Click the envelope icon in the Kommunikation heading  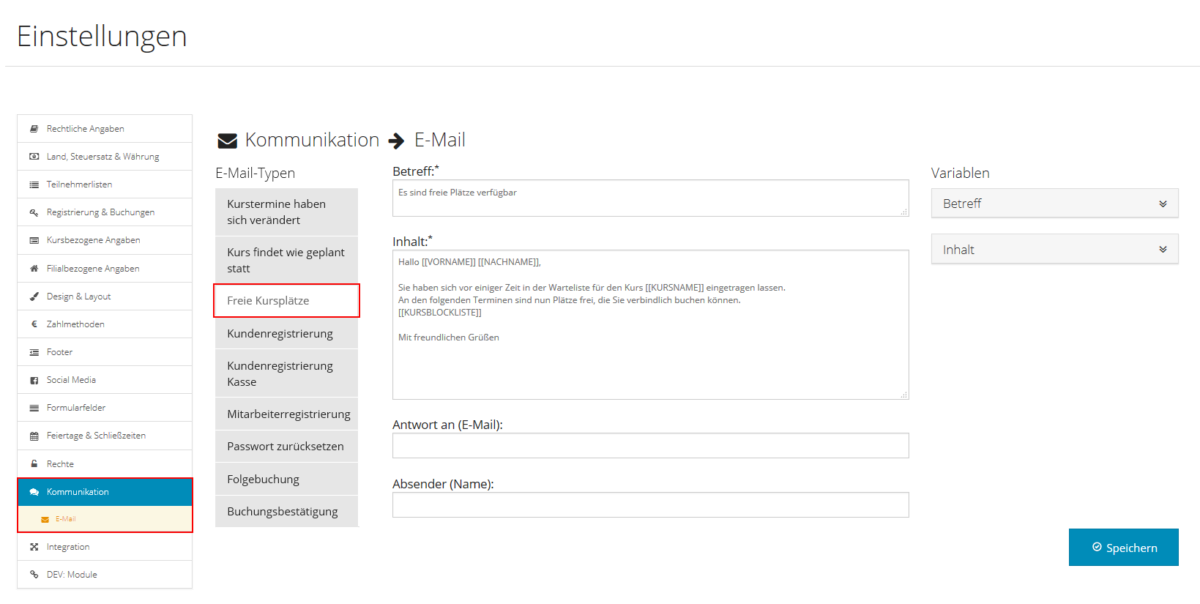click(227, 141)
